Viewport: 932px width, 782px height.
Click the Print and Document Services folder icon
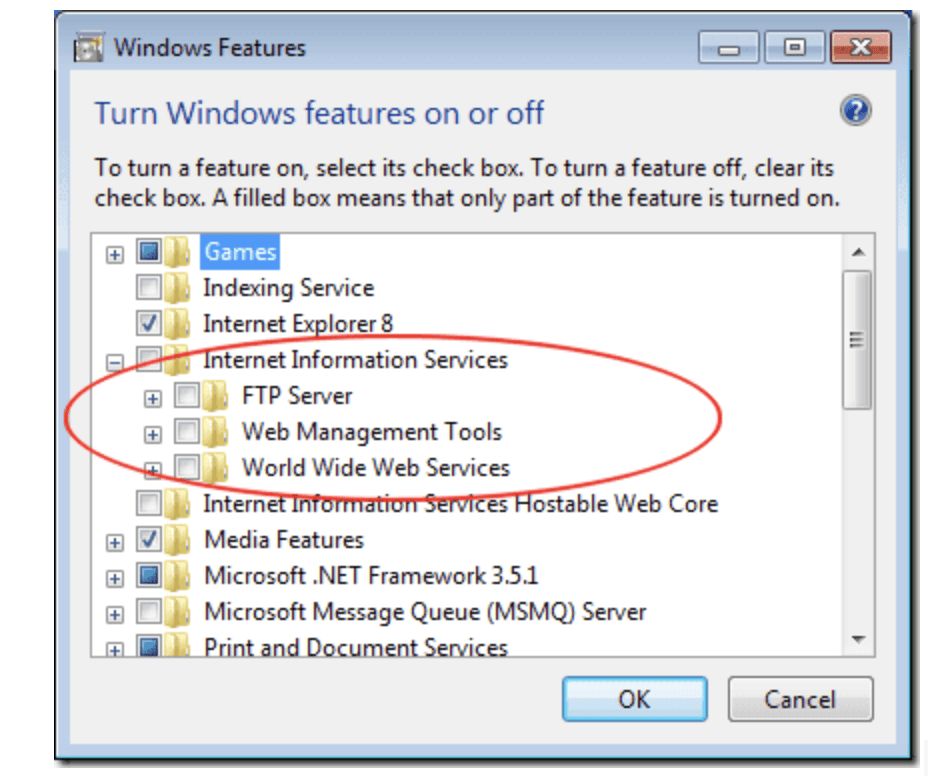tap(180, 648)
